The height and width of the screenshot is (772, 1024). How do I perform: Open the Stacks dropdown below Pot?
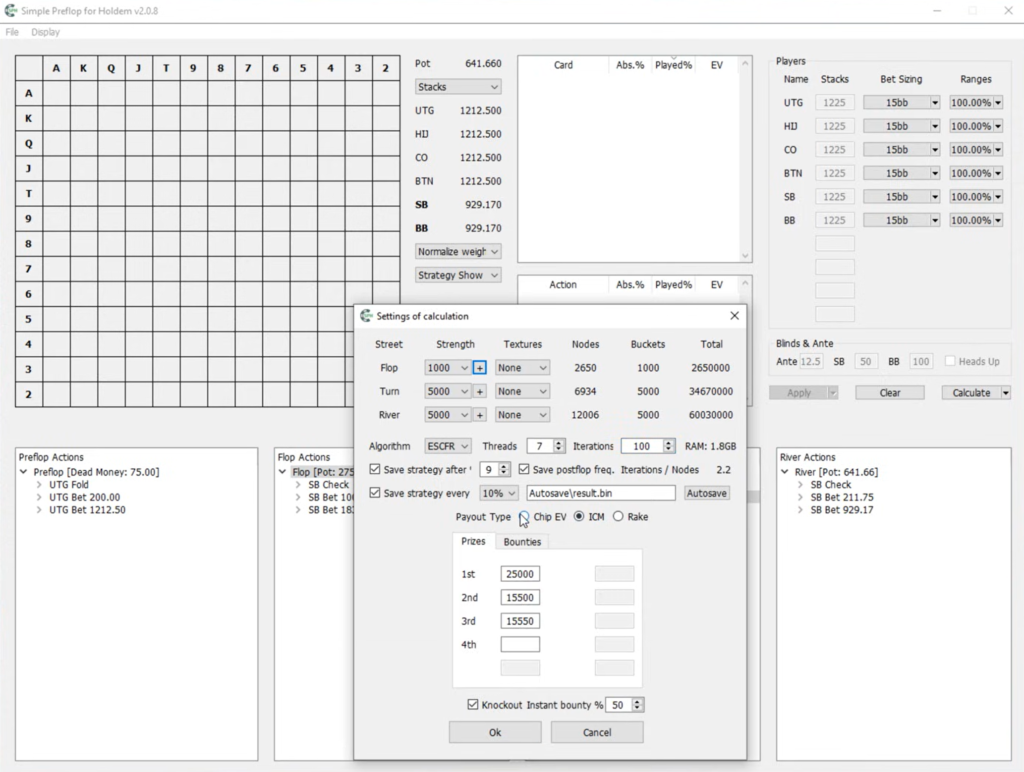click(458, 87)
